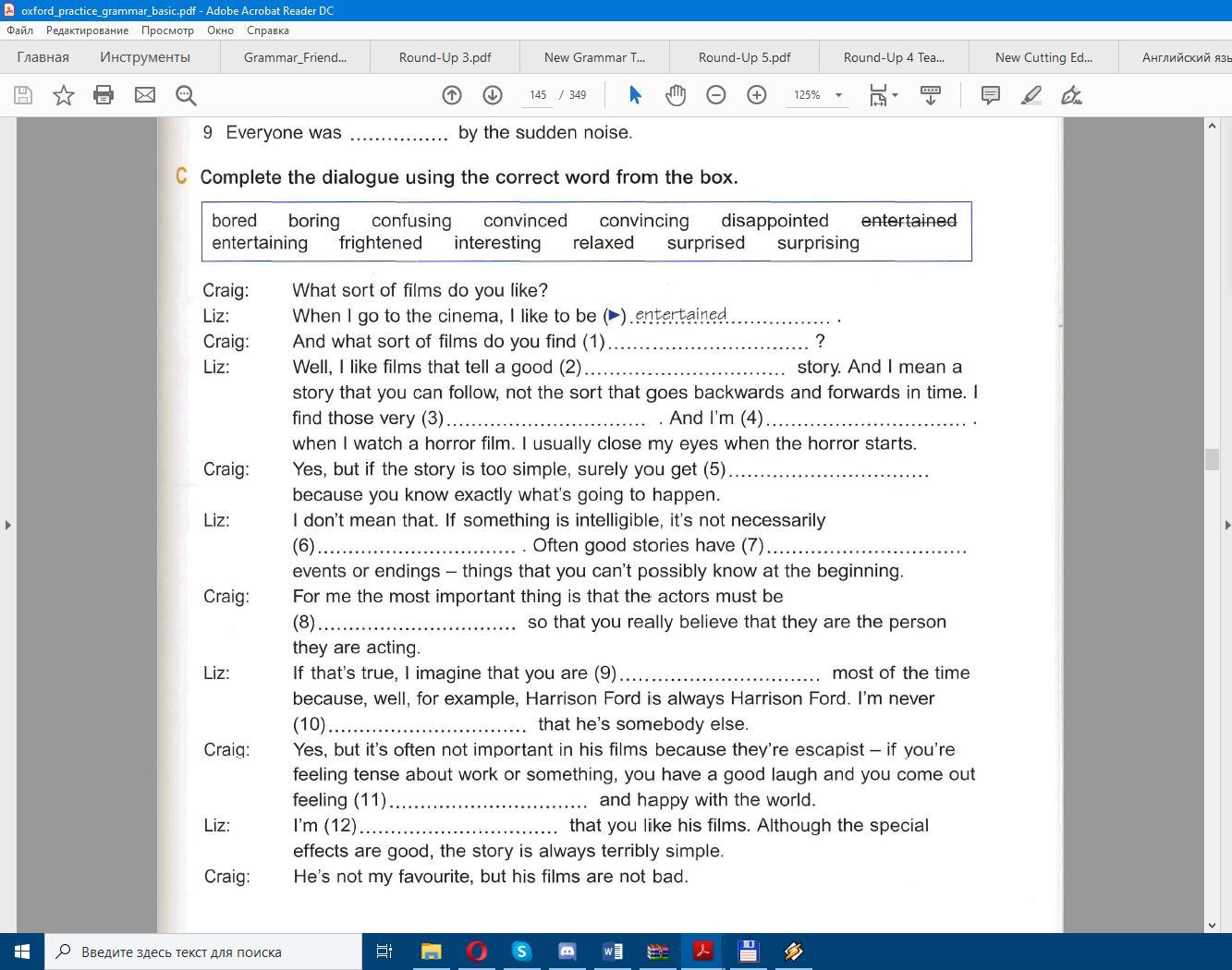Open Skype from taskbar
The height and width of the screenshot is (970, 1232).
pyautogui.click(x=522, y=952)
